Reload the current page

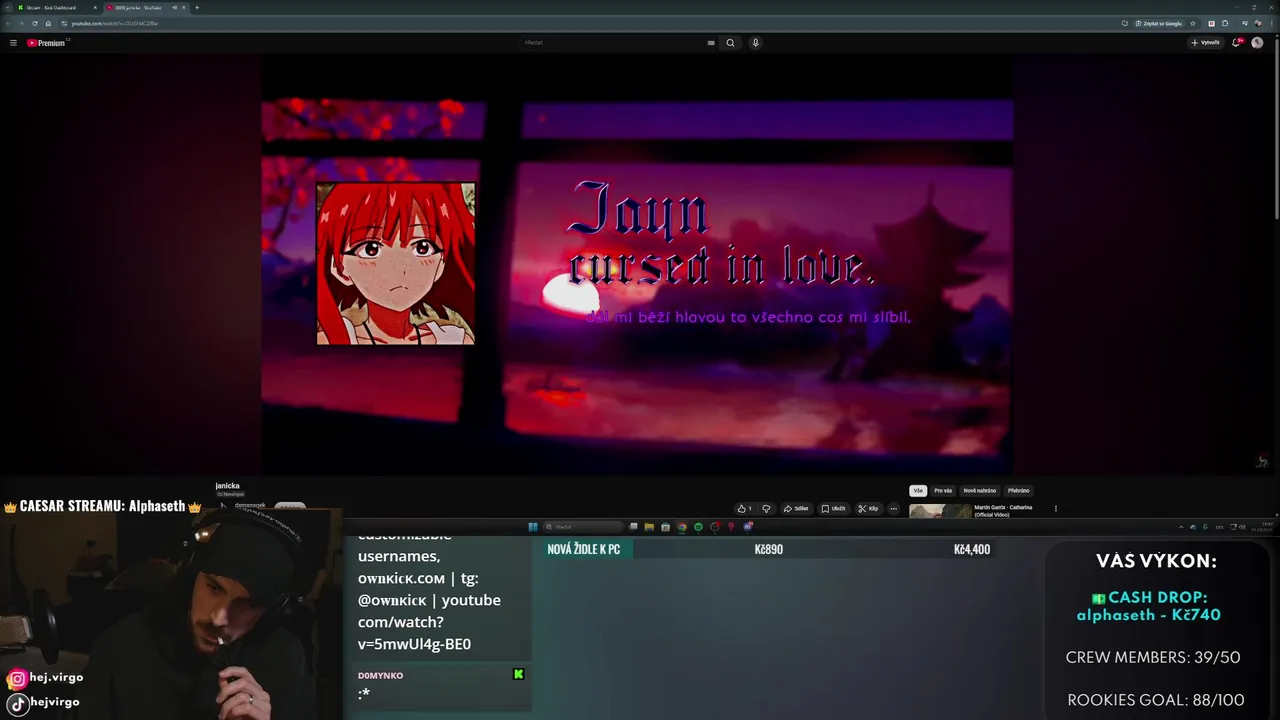(x=35, y=23)
